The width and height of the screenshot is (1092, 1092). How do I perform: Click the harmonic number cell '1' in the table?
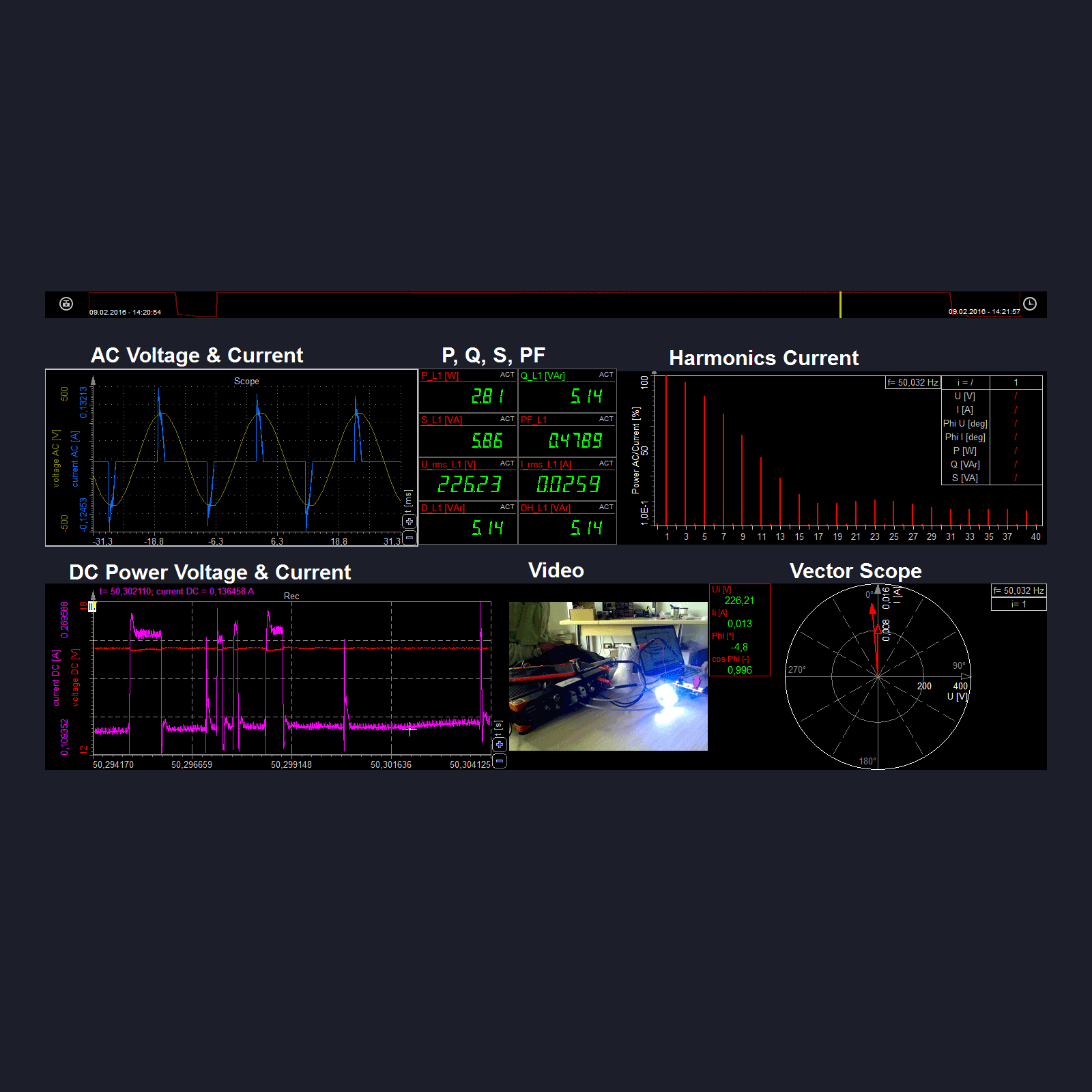click(x=1016, y=383)
